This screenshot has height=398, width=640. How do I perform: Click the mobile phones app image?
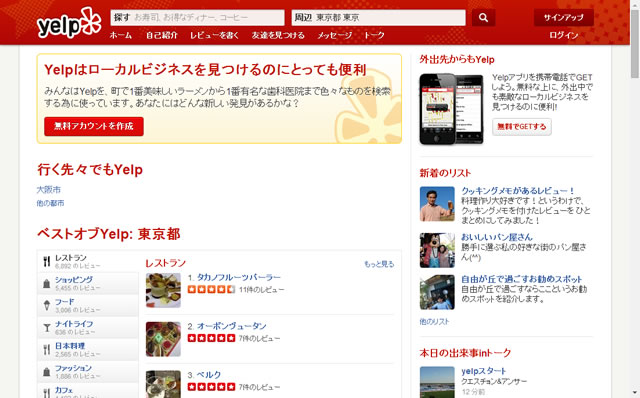point(451,109)
